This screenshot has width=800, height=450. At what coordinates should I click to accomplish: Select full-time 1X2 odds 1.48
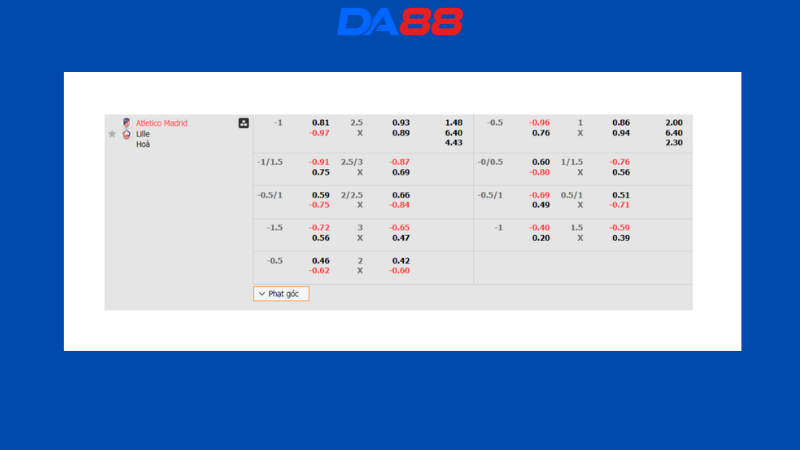[x=454, y=122]
